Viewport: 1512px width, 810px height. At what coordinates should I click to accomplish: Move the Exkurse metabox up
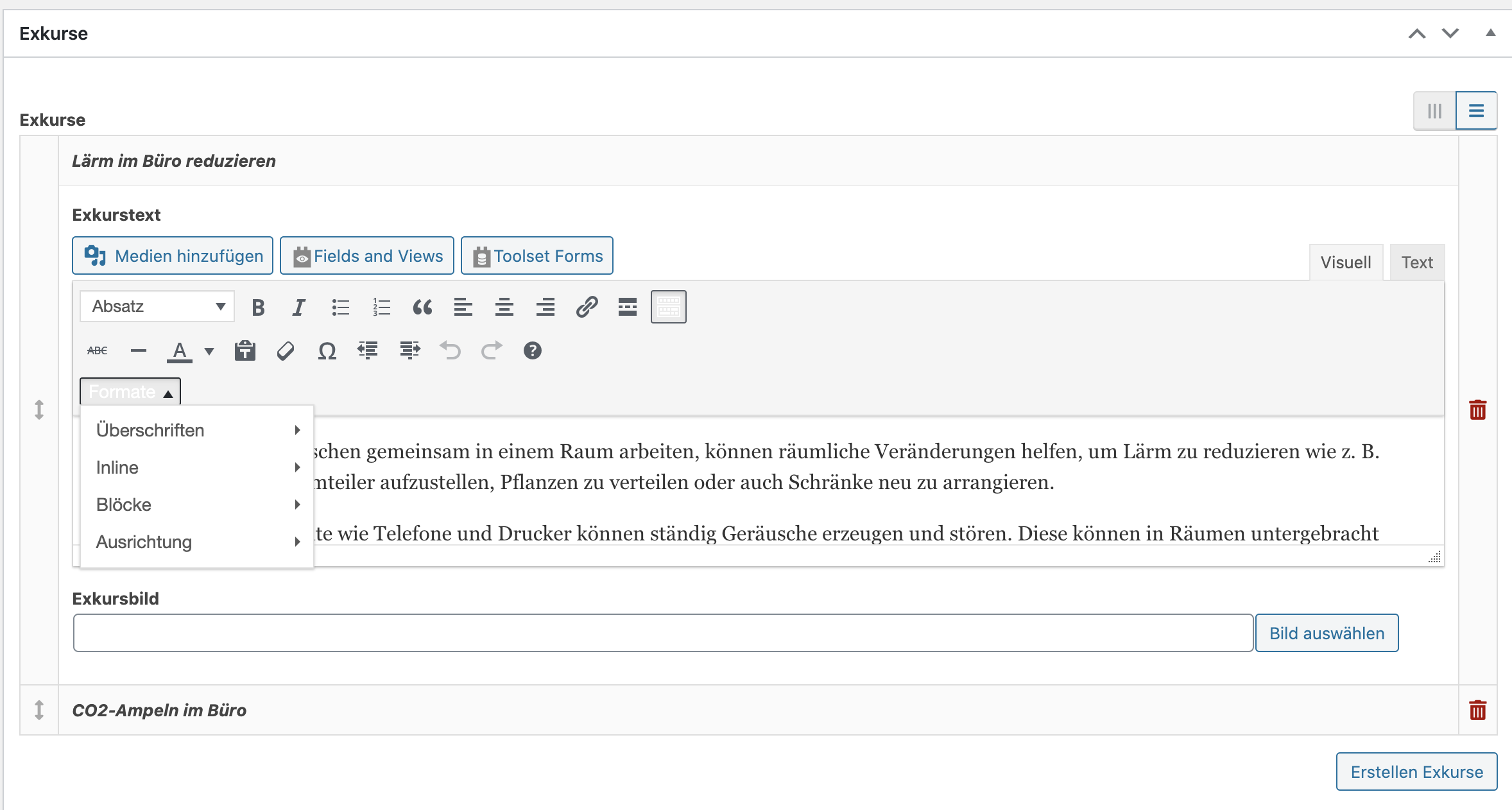pos(1417,33)
